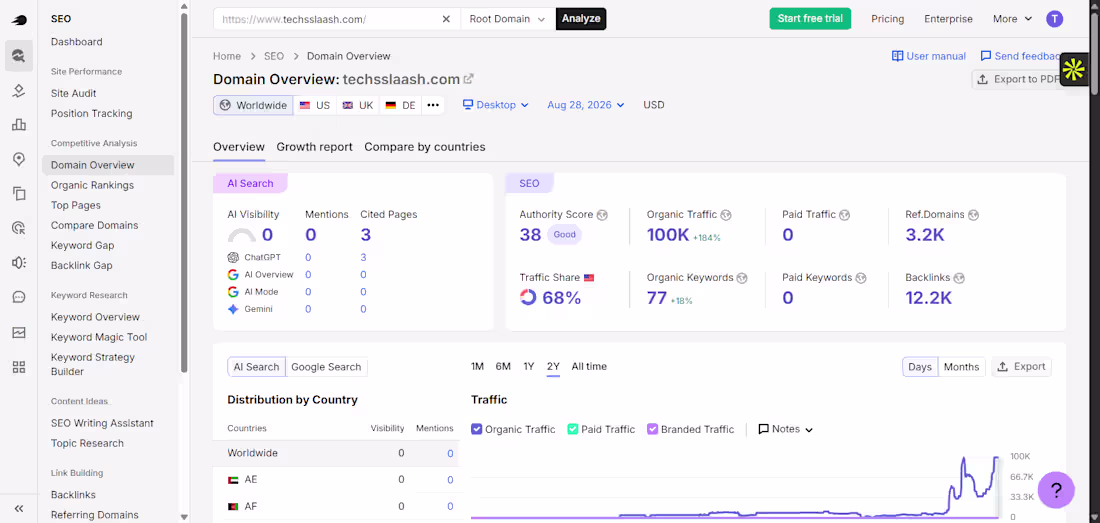Click the sidebar vertical scrollbar

click(184, 193)
